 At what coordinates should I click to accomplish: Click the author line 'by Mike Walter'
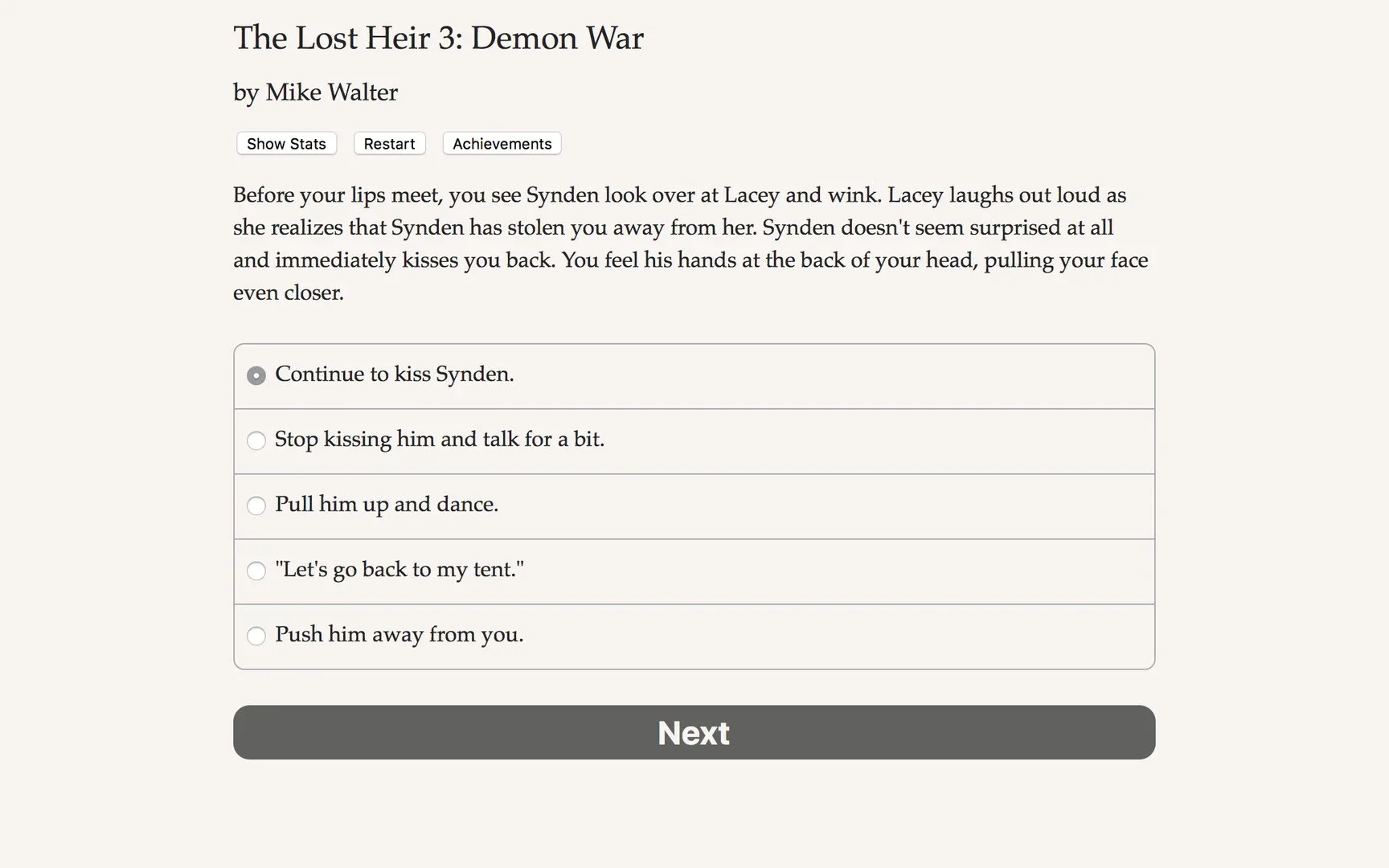pyautogui.click(x=315, y=93)
